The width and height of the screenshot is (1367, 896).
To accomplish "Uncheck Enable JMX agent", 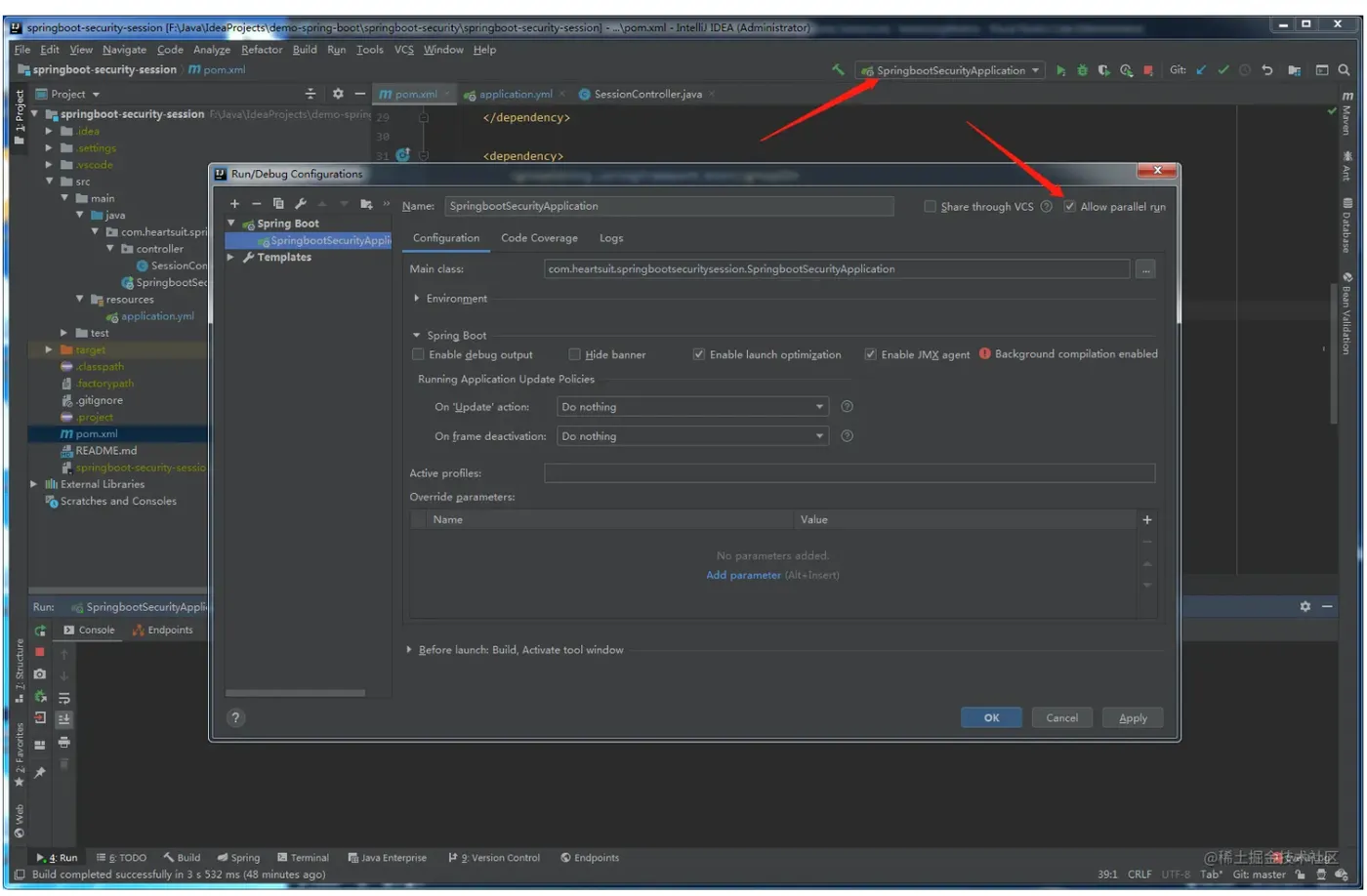I will click(x=870, y=354).
